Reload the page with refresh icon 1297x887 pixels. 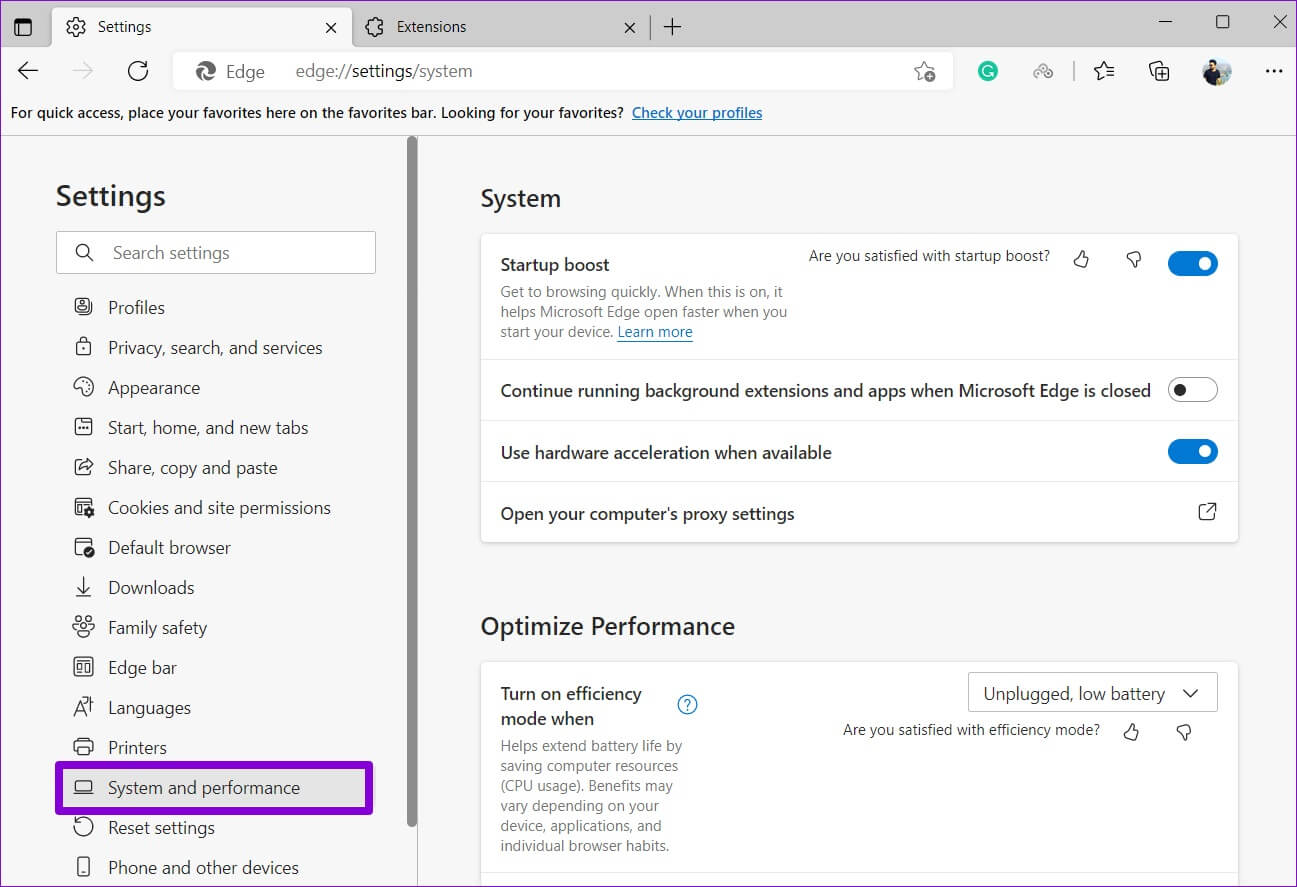pyautogui.click(x=138, y=71)
